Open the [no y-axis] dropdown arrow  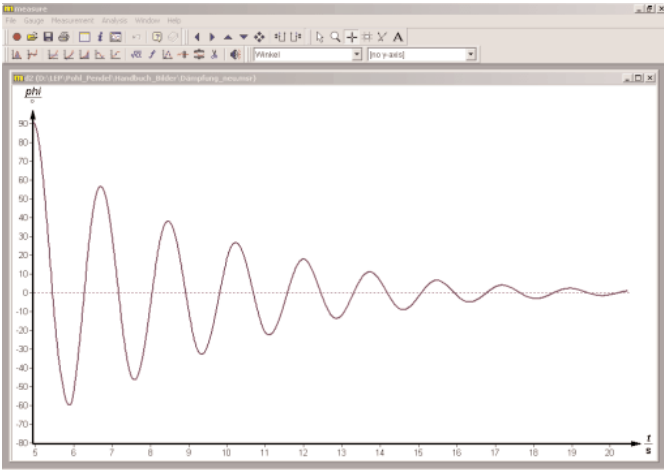click(471, 54)
